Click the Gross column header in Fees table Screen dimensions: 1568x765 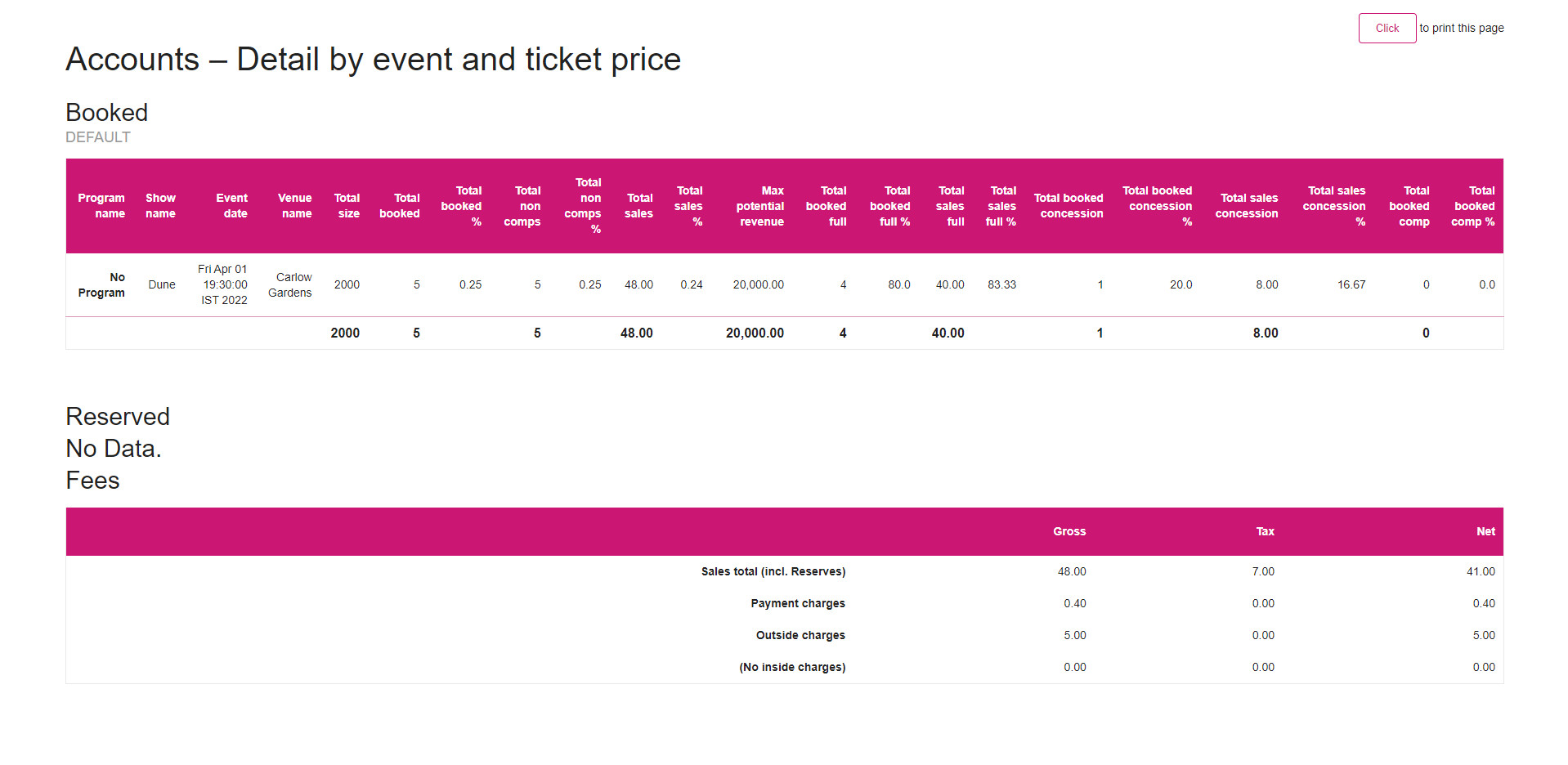(x=1068, y=531)
